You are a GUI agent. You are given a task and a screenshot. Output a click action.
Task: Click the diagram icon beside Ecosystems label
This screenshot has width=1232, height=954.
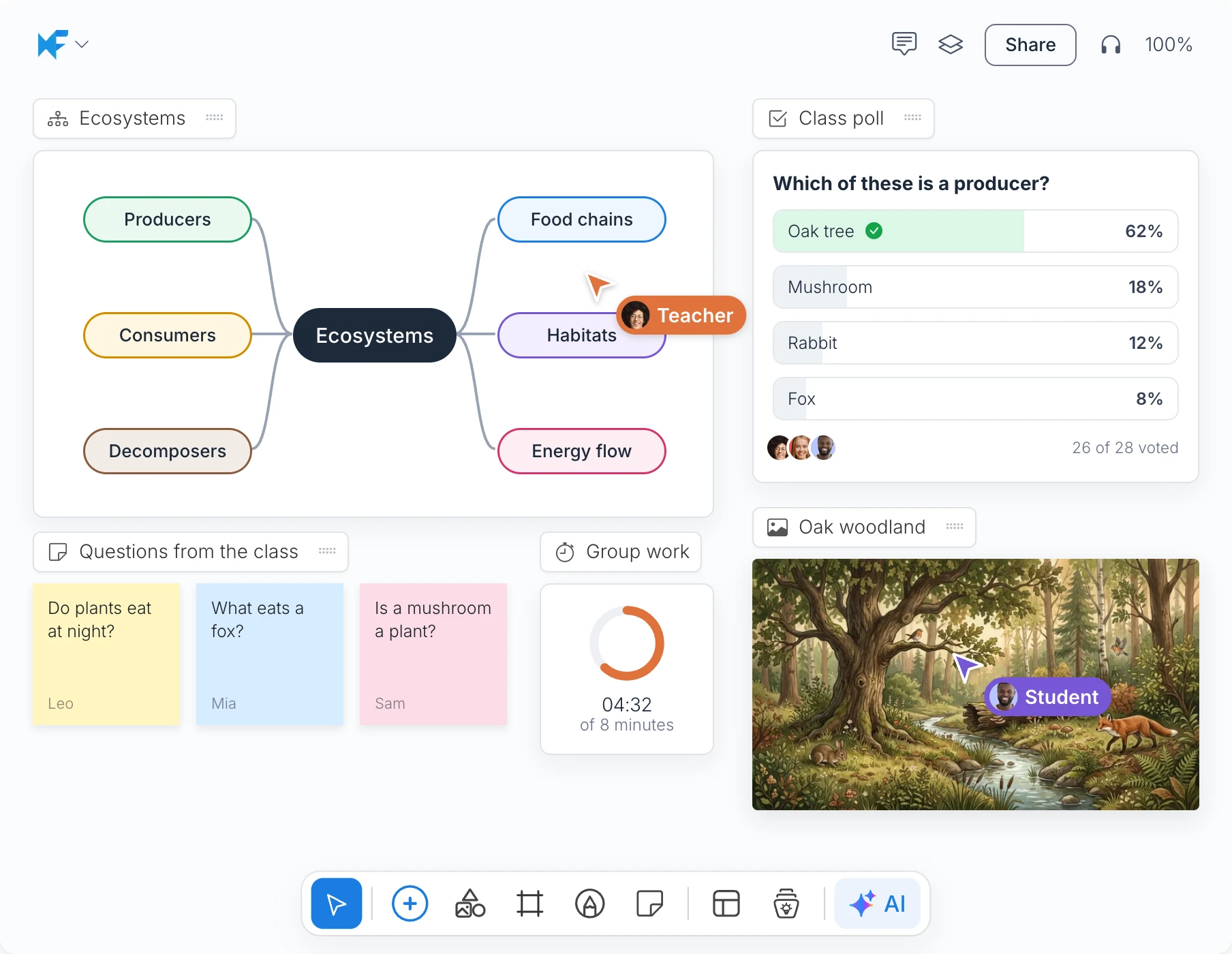click(x=58, y=119)
